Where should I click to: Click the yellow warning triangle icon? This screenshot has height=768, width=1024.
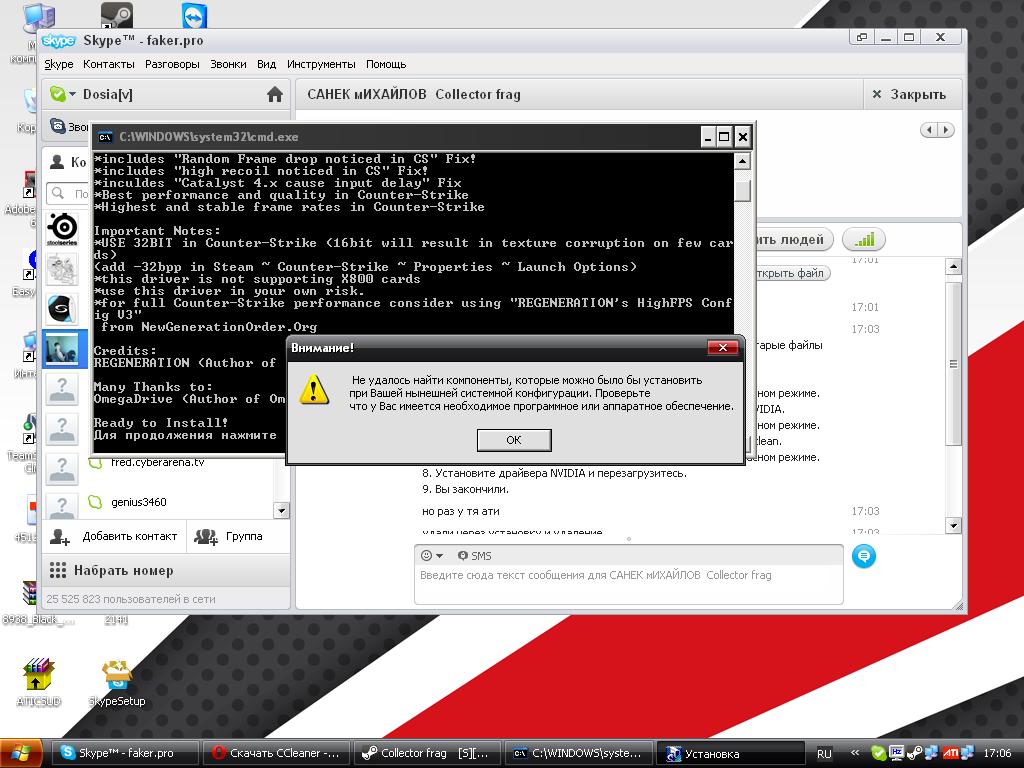click(313, 390)
